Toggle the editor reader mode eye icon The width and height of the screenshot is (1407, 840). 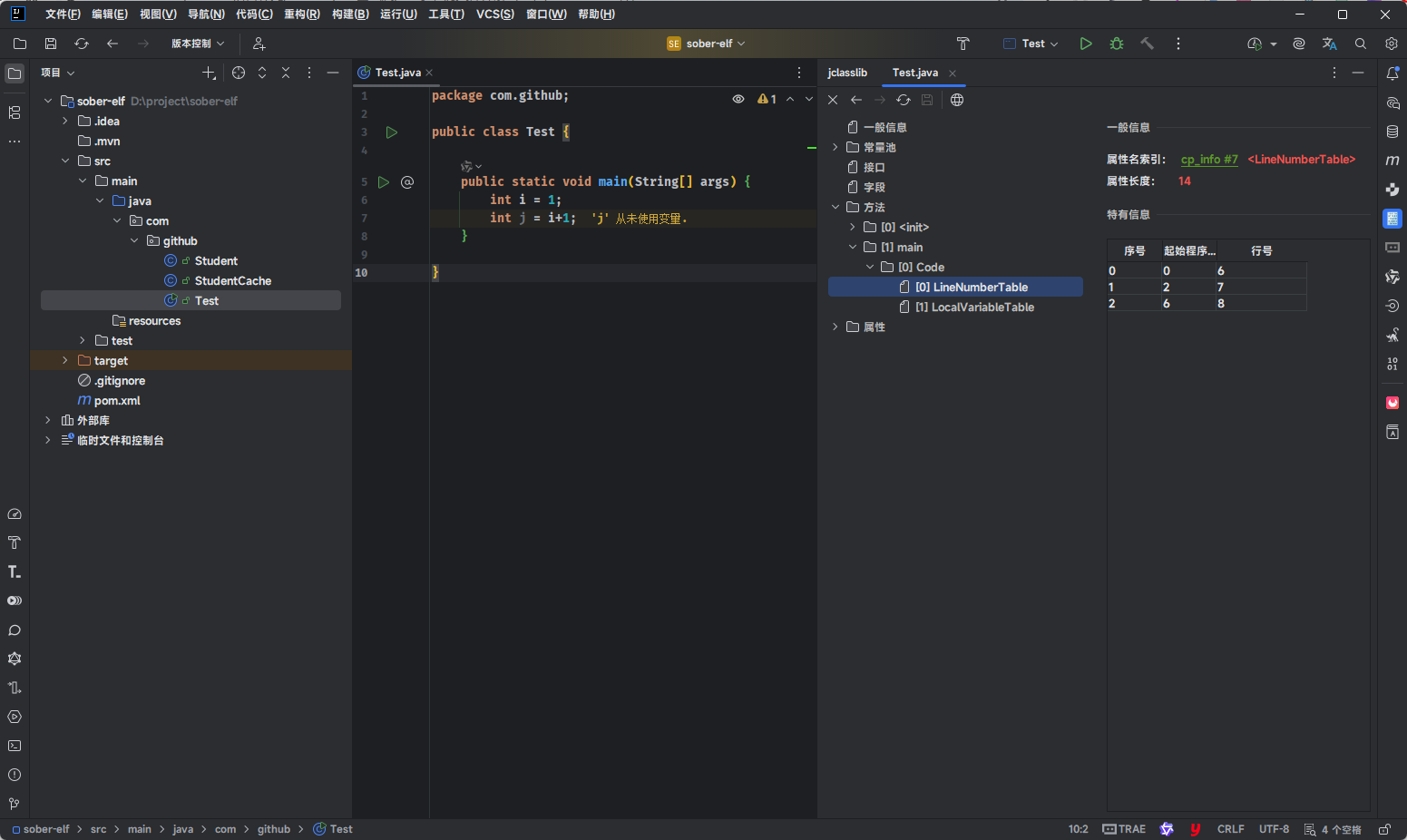point(738,99)
